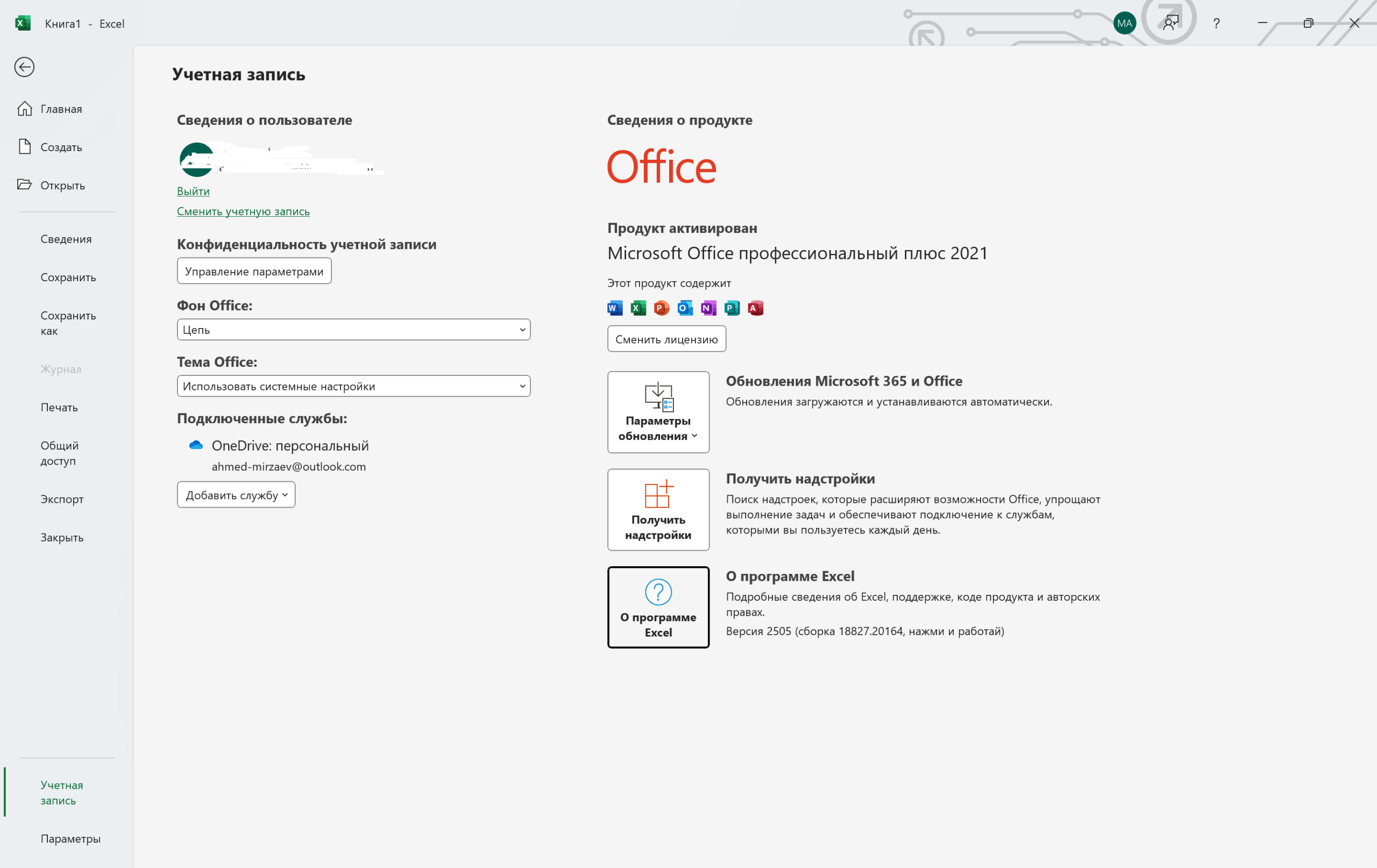Image resolution: width=1377 pixels, height=868 pixels.
Task: Select Сохранить in the sidebar
Action: point(68,278)
